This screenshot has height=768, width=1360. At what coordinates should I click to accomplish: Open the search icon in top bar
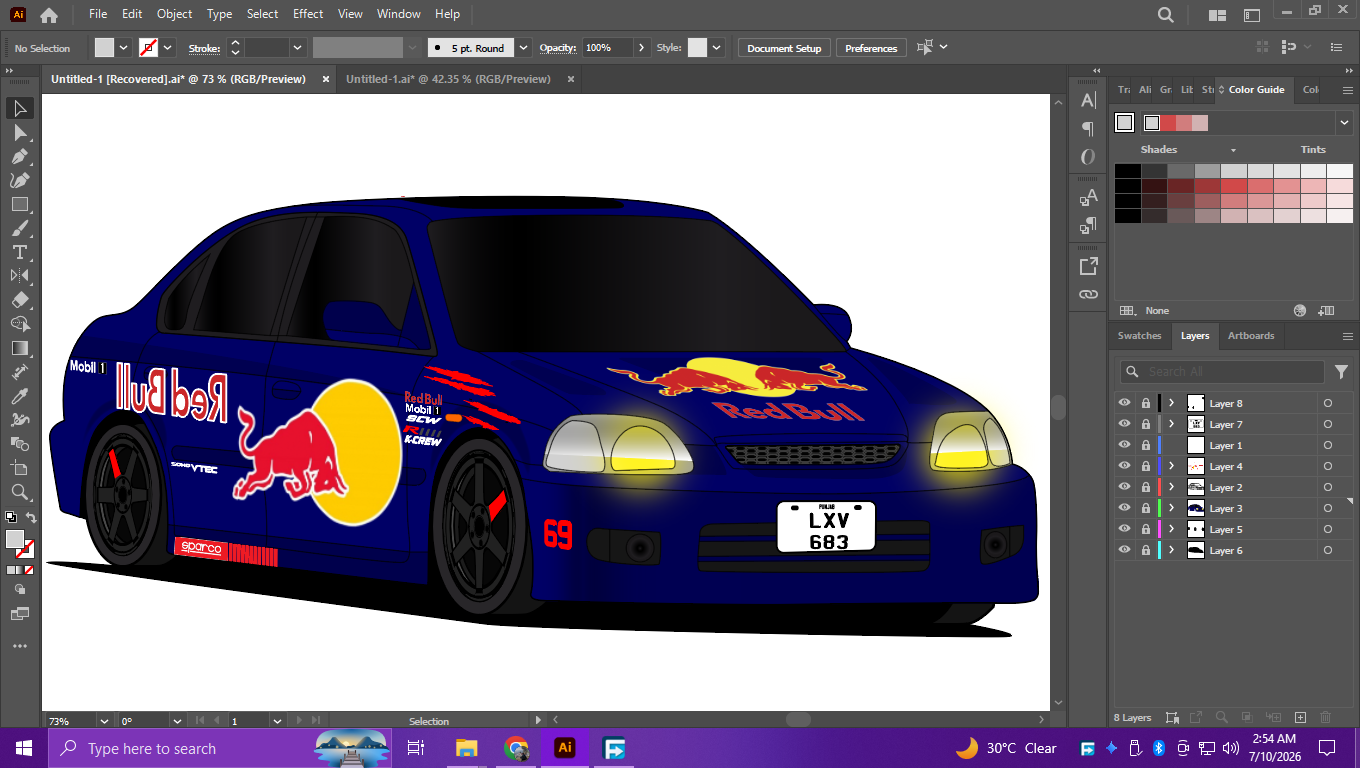coord(1166,15)
